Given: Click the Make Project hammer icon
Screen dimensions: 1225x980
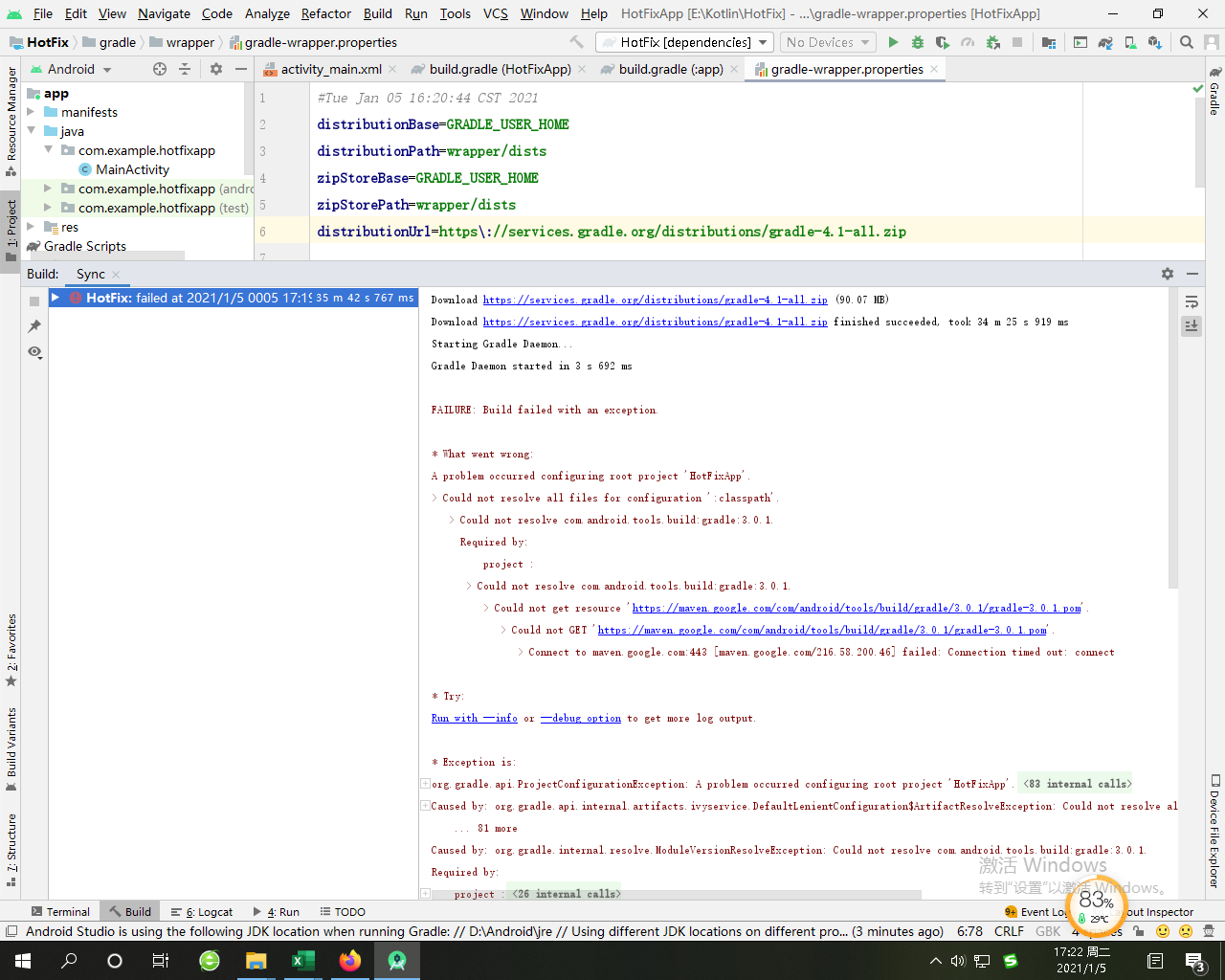Looking at the screenshot, I should [x=576, y=42].
